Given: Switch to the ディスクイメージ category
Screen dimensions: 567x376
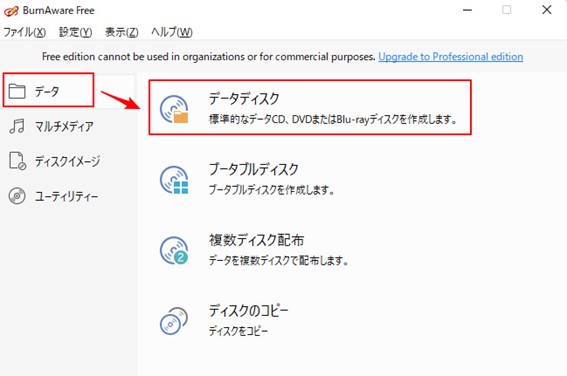Looking at the screenshot, I should click(68, 161).
